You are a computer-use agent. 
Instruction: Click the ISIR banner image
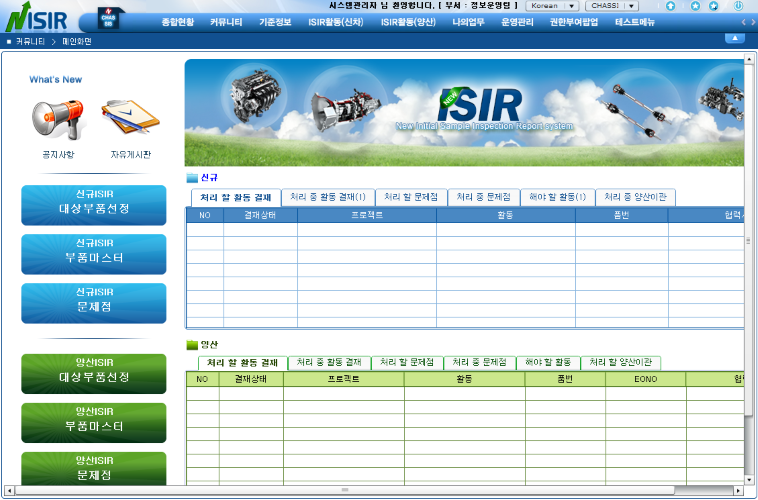point(464,113)
